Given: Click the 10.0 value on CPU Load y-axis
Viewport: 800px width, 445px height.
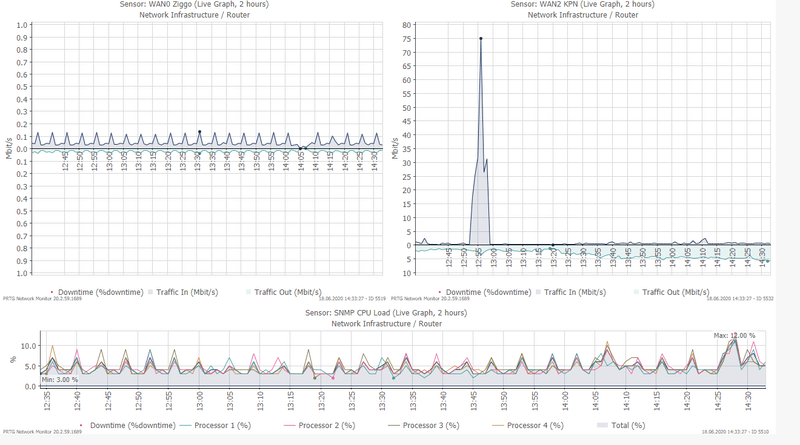Looking at the screenshot, I should click(x=29, y=346).
